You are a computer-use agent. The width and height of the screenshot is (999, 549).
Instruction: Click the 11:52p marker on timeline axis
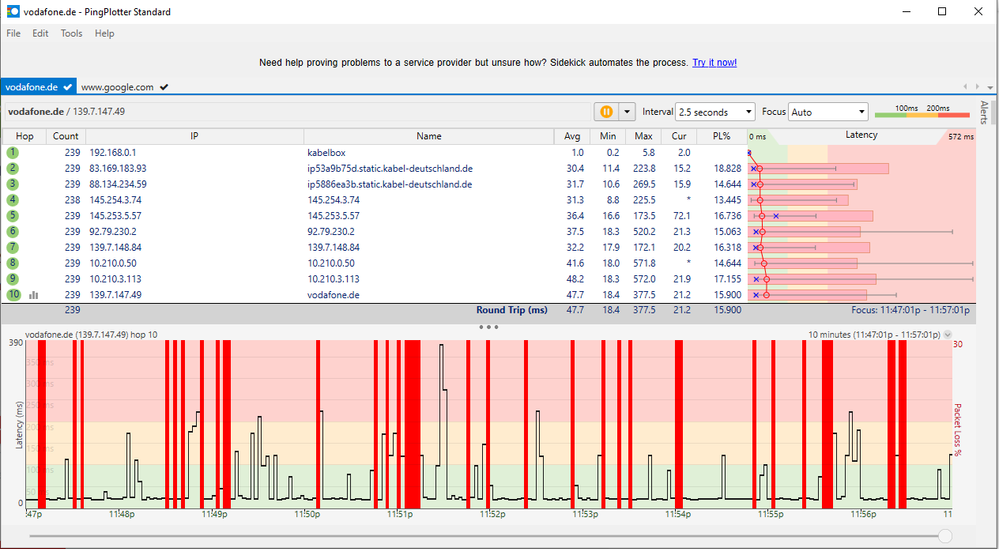[x=492, y=514]
